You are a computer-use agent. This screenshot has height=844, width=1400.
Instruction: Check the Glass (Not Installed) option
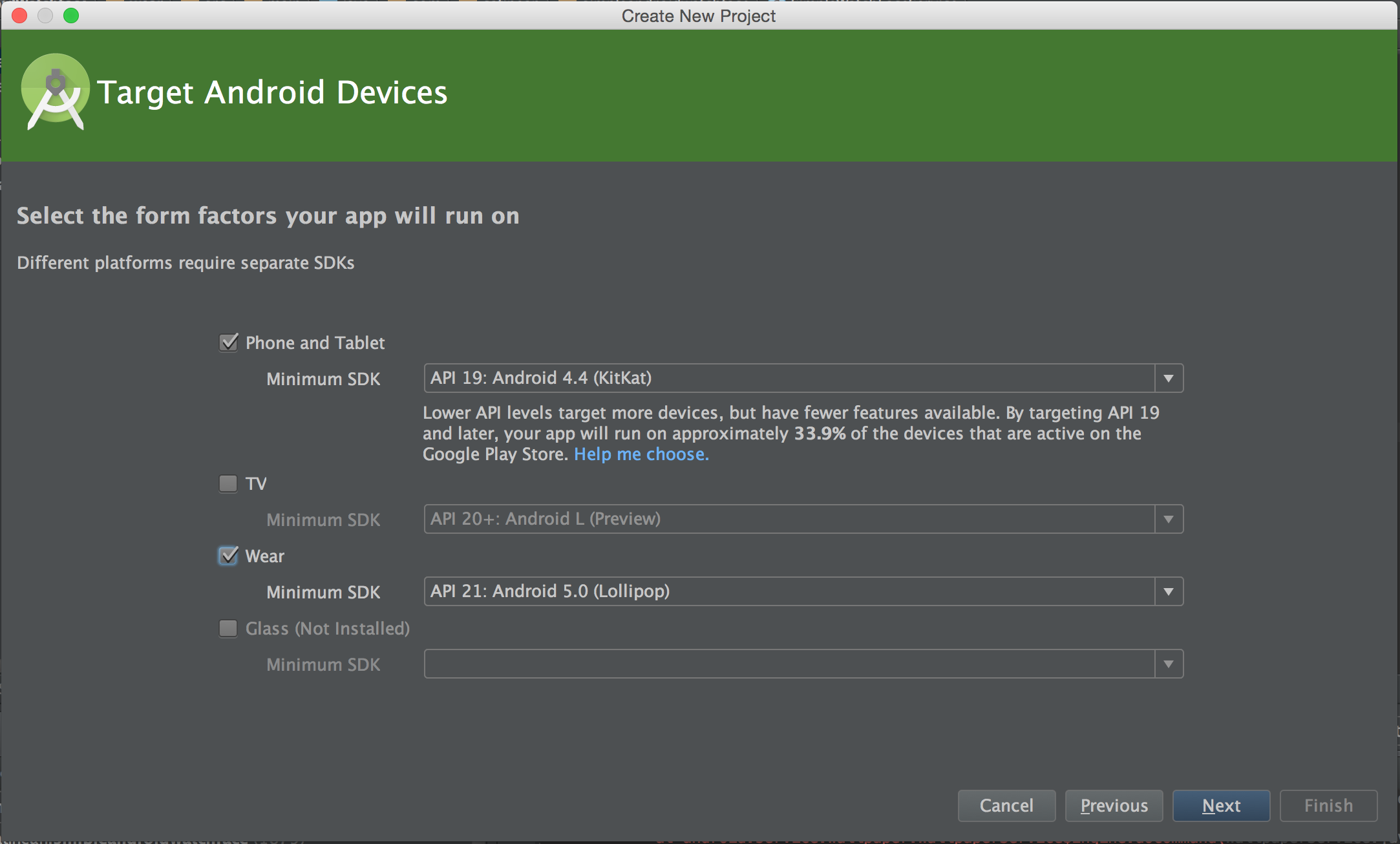pyautogui.click(x=228, y=628)
